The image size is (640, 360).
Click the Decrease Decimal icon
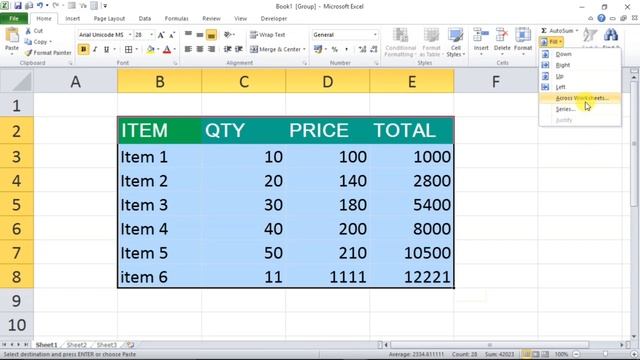tap(373, 49)
